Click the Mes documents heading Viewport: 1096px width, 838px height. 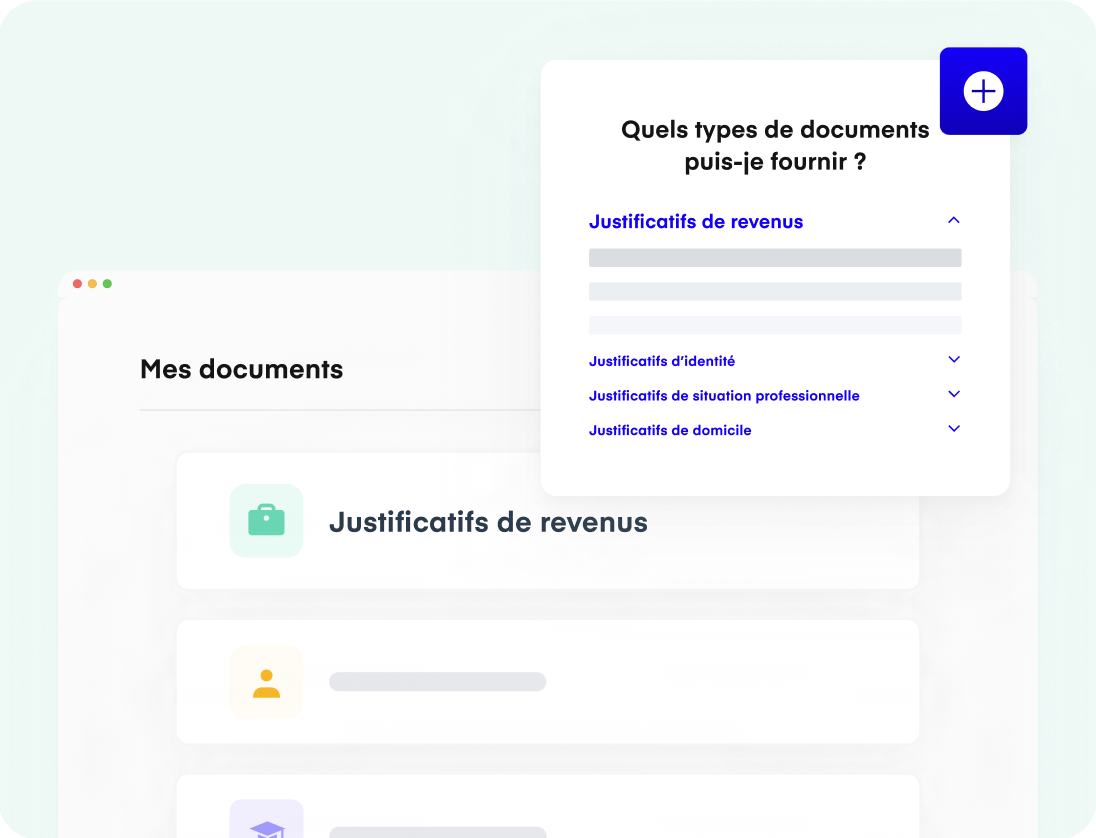coord(242,369)
